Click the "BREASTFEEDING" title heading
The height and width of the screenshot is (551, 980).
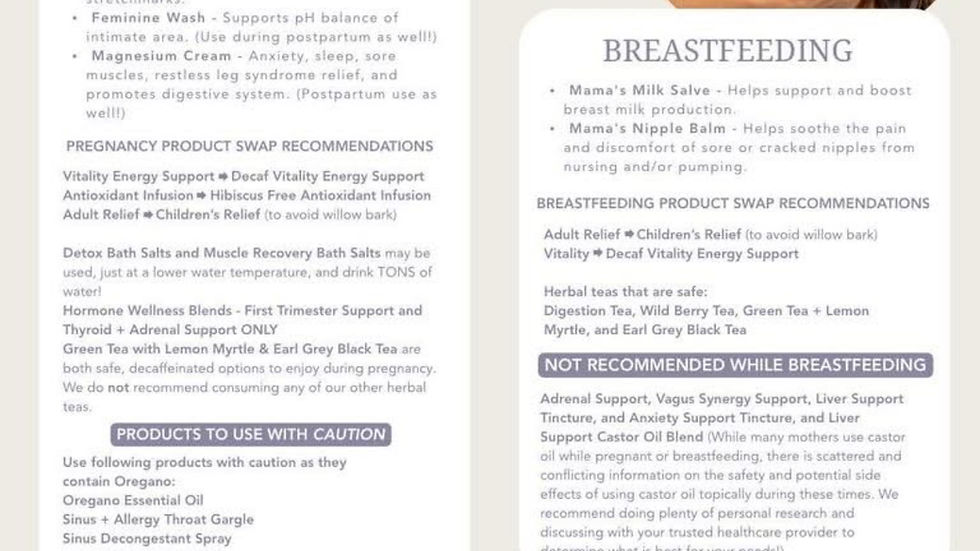click(x=727, y=51)
